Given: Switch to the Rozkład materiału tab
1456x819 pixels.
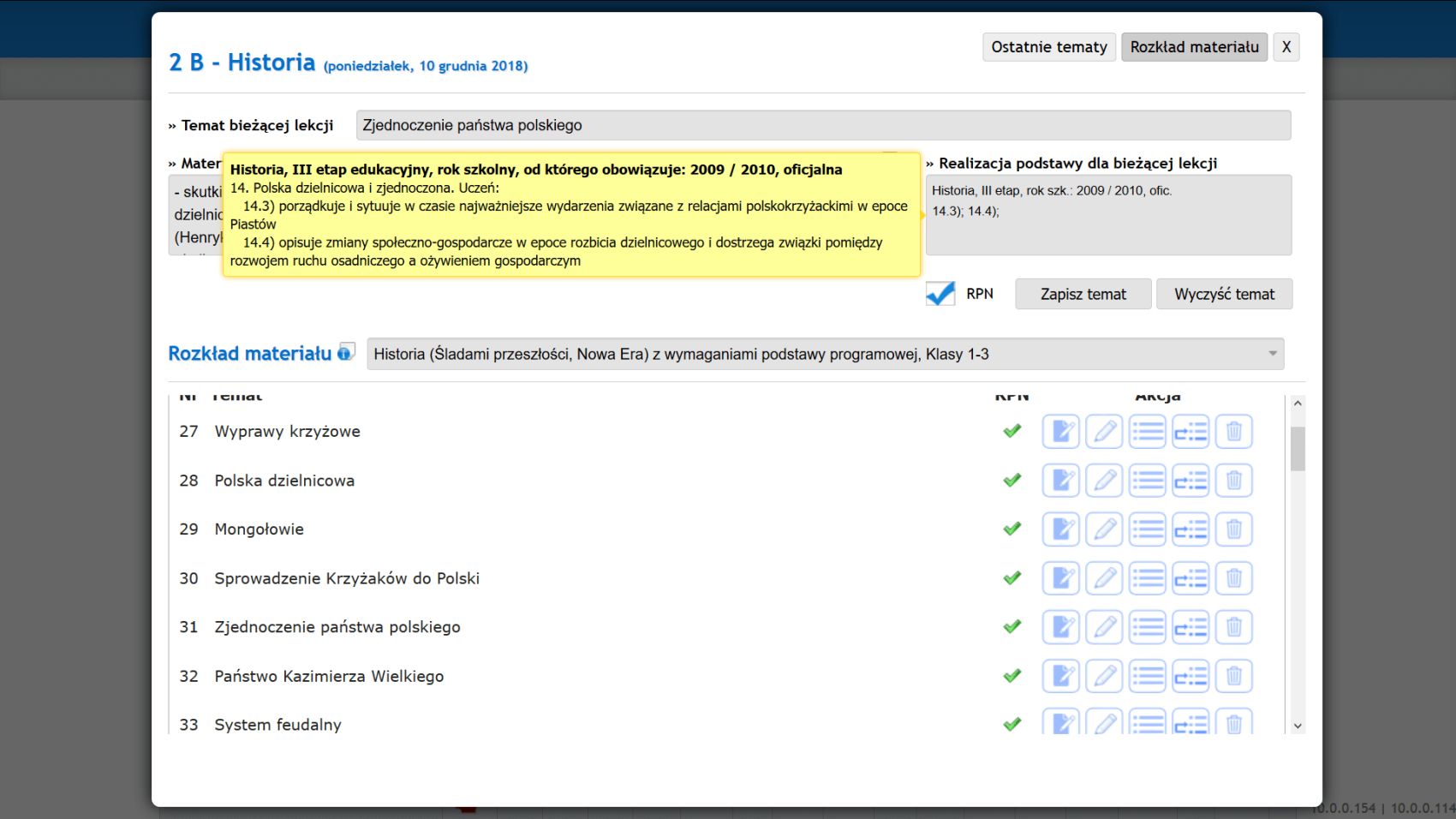Looking at the screenshot, I should [x=1194, y=47].
